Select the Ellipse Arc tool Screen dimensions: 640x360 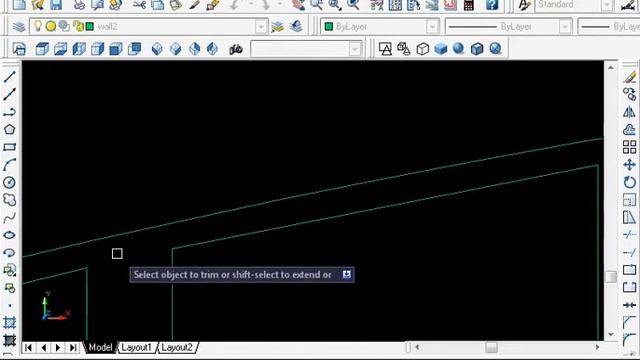9,253
